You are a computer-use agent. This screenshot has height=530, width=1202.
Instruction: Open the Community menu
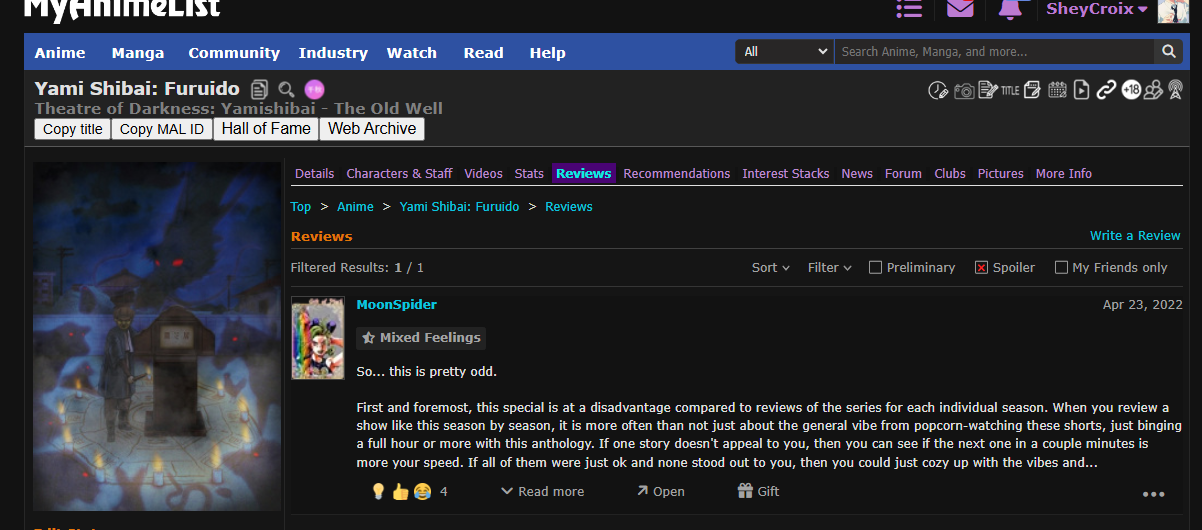pos(234,53)
